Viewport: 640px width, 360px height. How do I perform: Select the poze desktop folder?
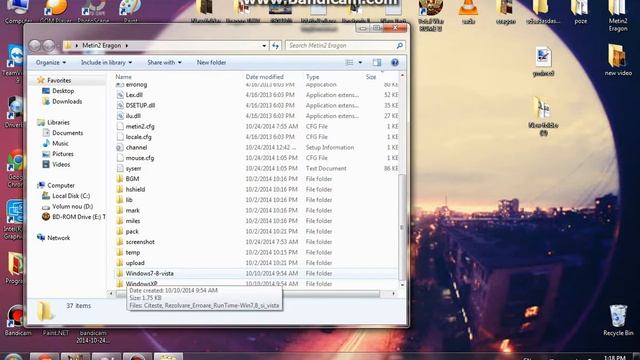click(580, 12)
